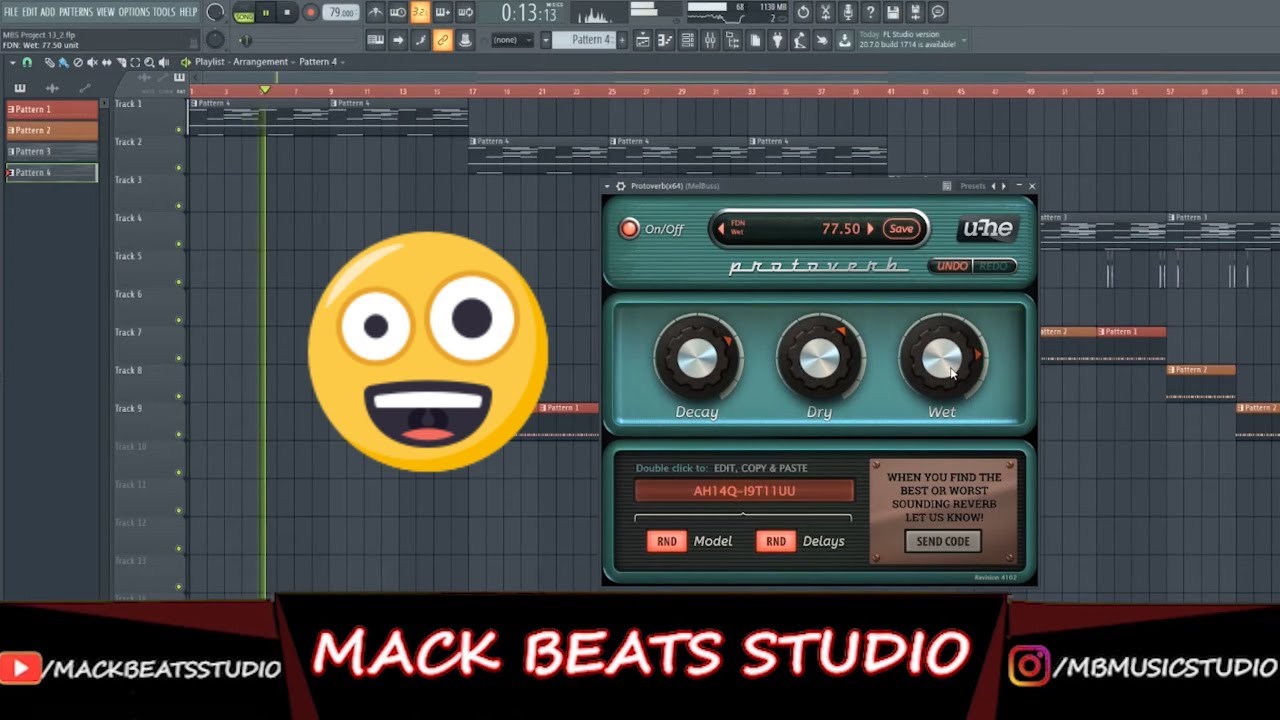Click the SEND CODE button
Viewport: 1280px width, 720px height.
pos(943,541)
